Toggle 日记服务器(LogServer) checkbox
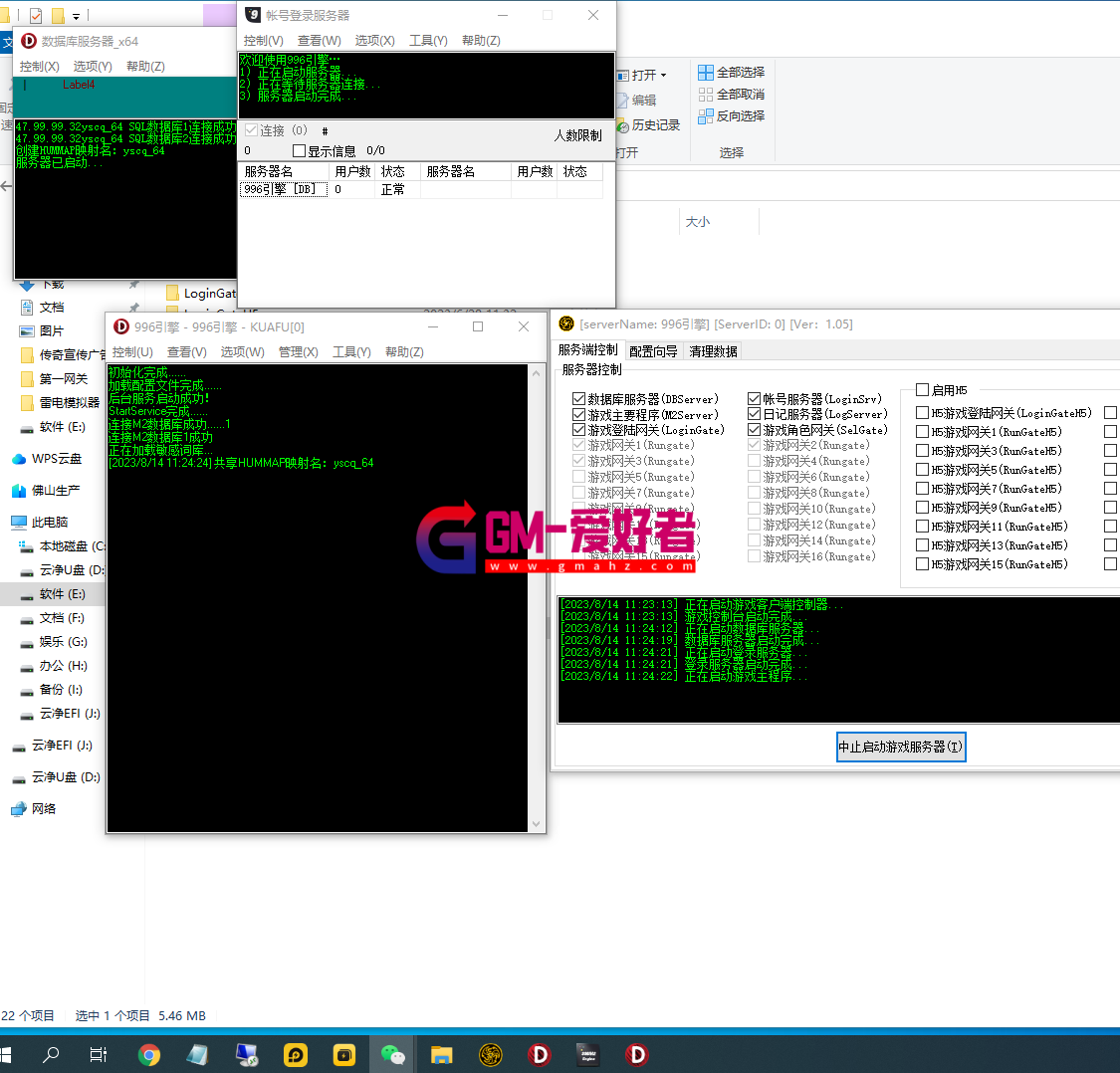This screenshot has width=1120, height=1073. (x=754, y=414)
